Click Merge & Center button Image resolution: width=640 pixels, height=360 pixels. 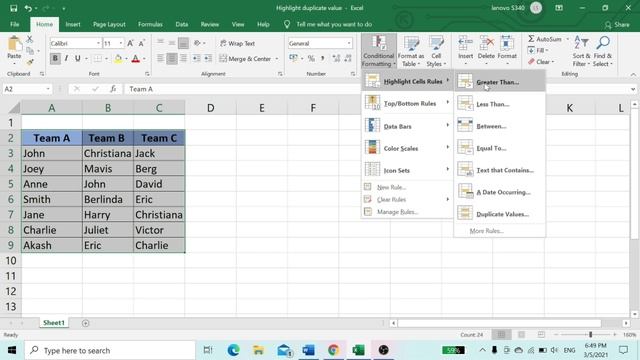[x=246, y=59]
